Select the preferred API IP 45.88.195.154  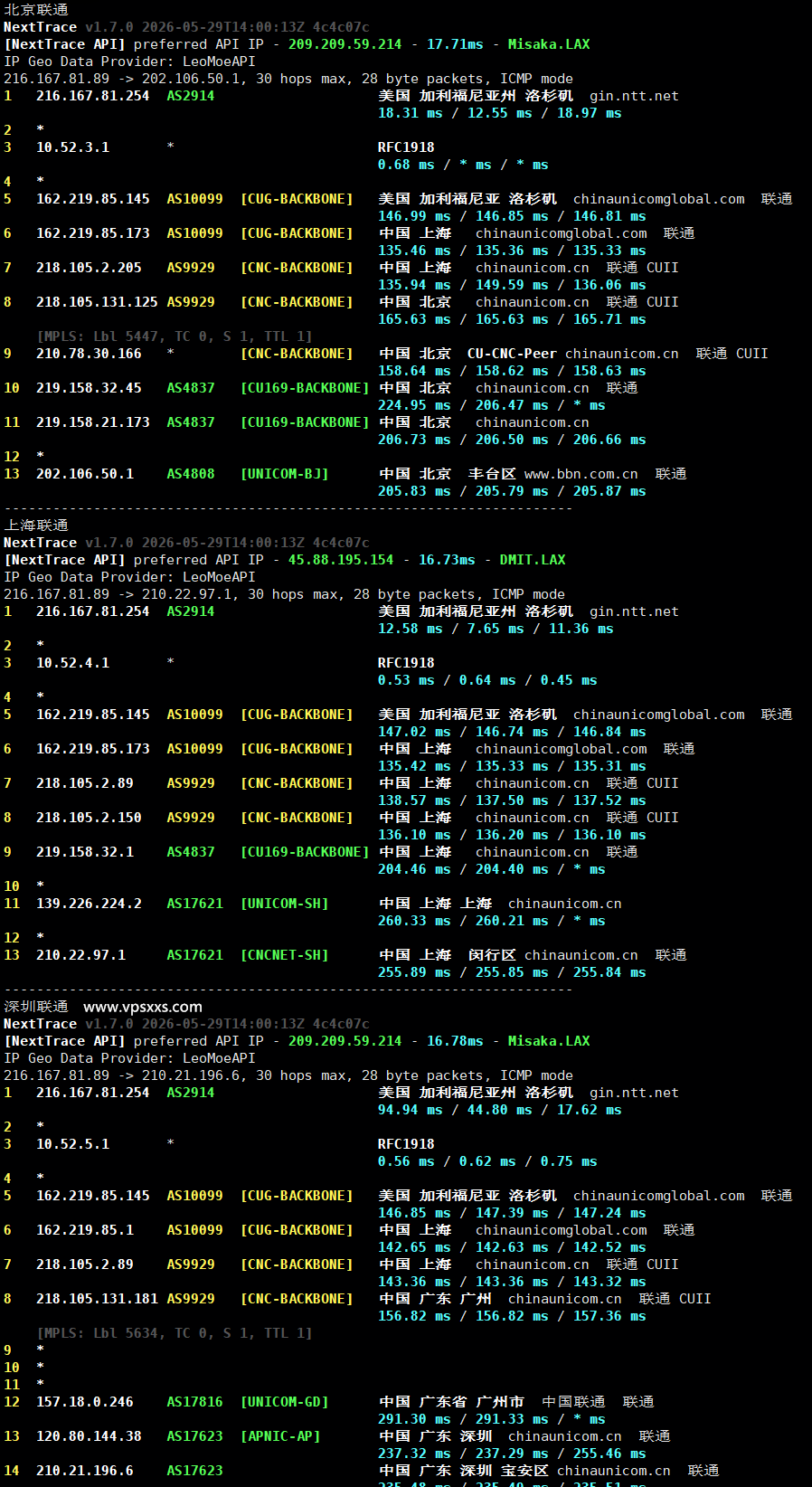[x=341, y=560]
